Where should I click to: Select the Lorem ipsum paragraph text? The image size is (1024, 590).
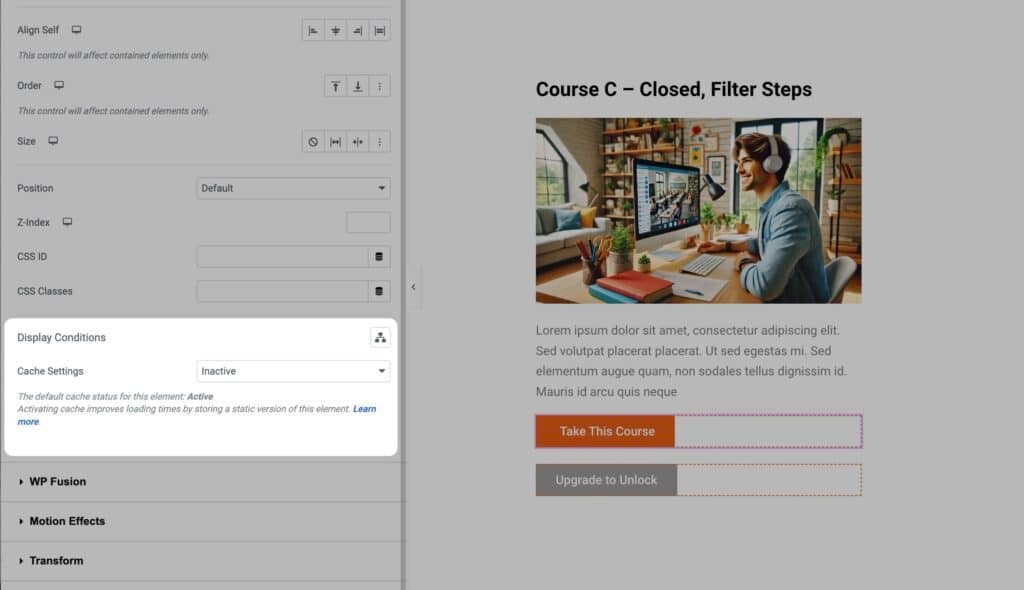coord(691,361)
